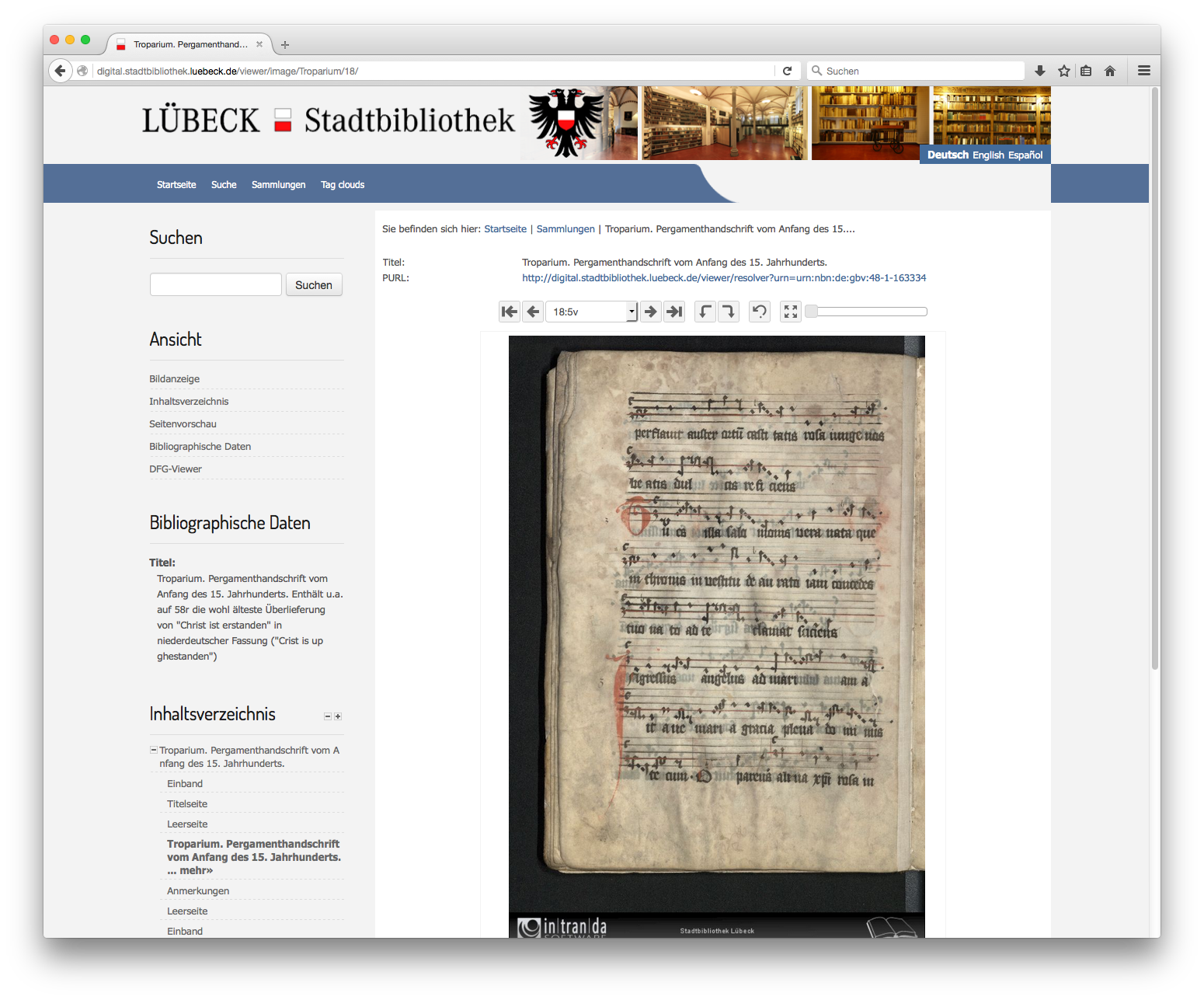This screenshot has width=1204, height=1000.
Task: Open Tag clouds in navigation bar
Action: click(343, 185)
